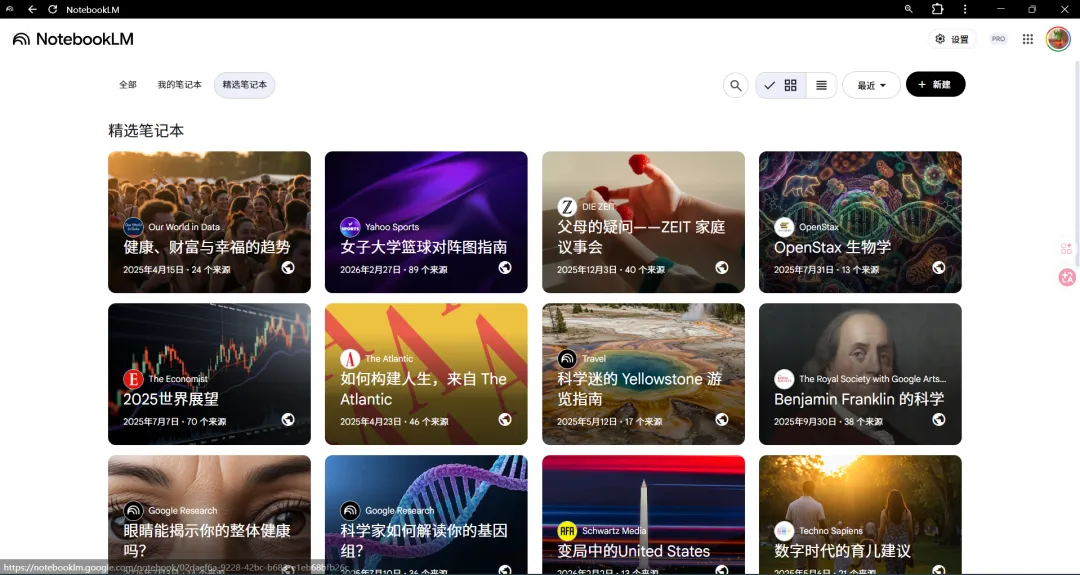The height and width of the screenshot is (575, 1080).
Task: Click the 2025年9月30日 · 38 个来源 text
Action: [829, 421]
